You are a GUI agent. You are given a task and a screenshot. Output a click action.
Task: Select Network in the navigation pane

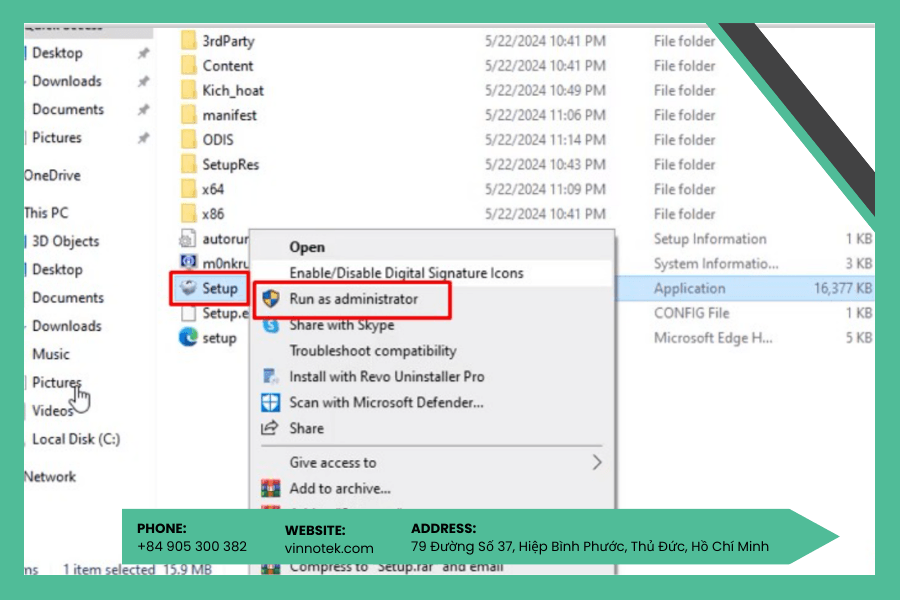pos(50,477)
